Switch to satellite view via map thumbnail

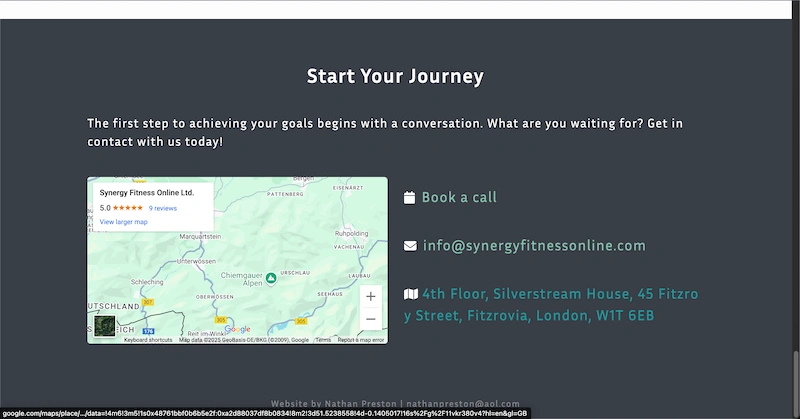pos(105,326)
